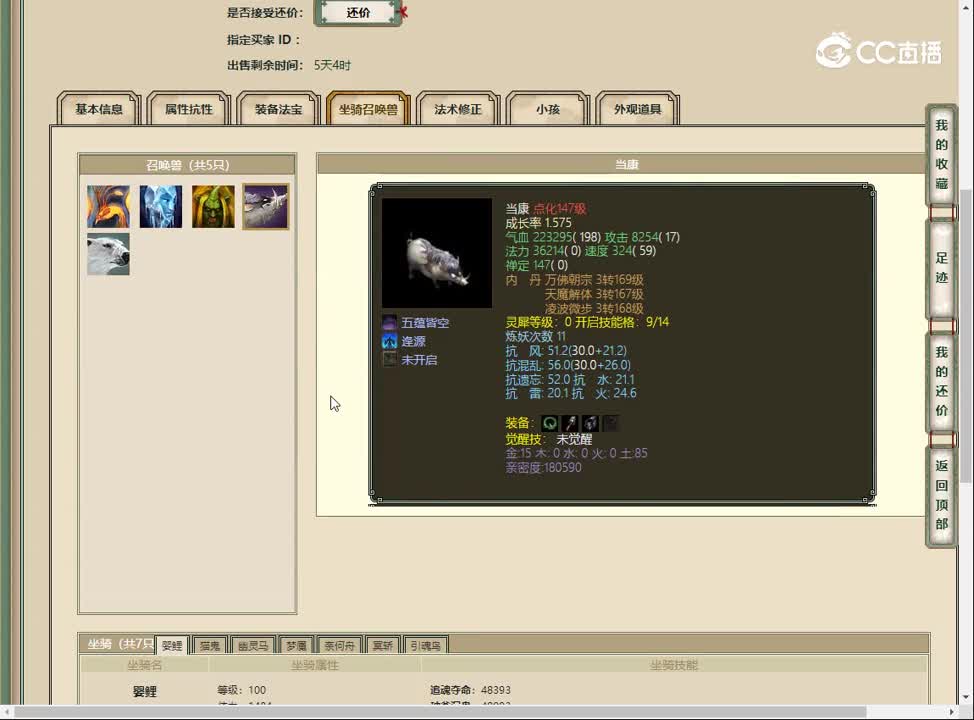The image size is (974, 720).
Task: Select the fiery phoenix summon thumbnail
Action: (108, 206)
